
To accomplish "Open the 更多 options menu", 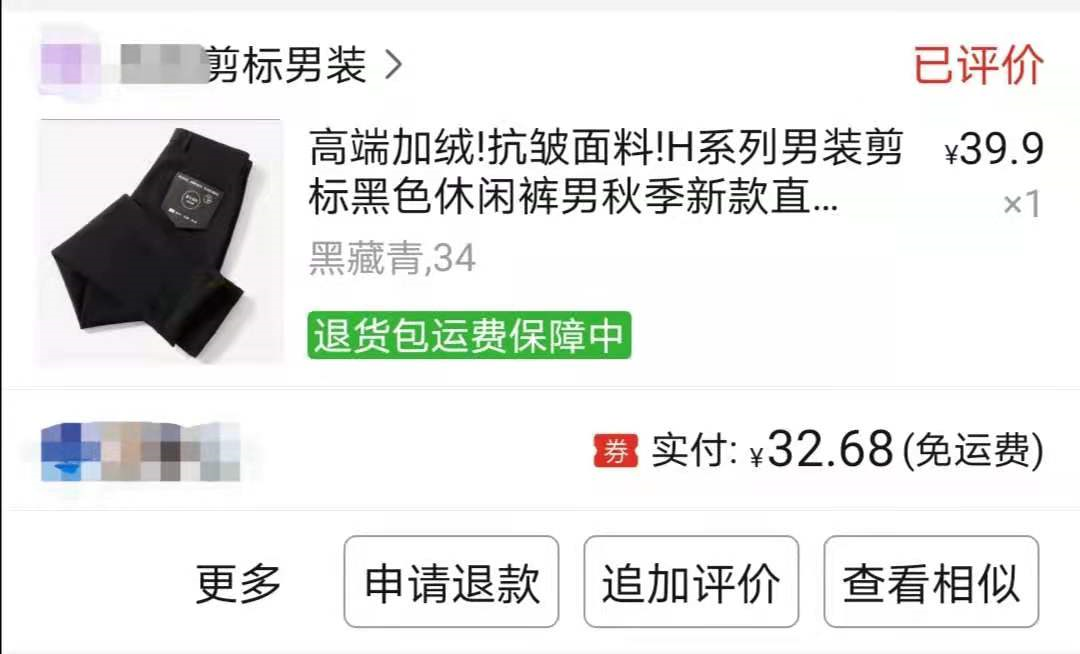I will (238, 583).
